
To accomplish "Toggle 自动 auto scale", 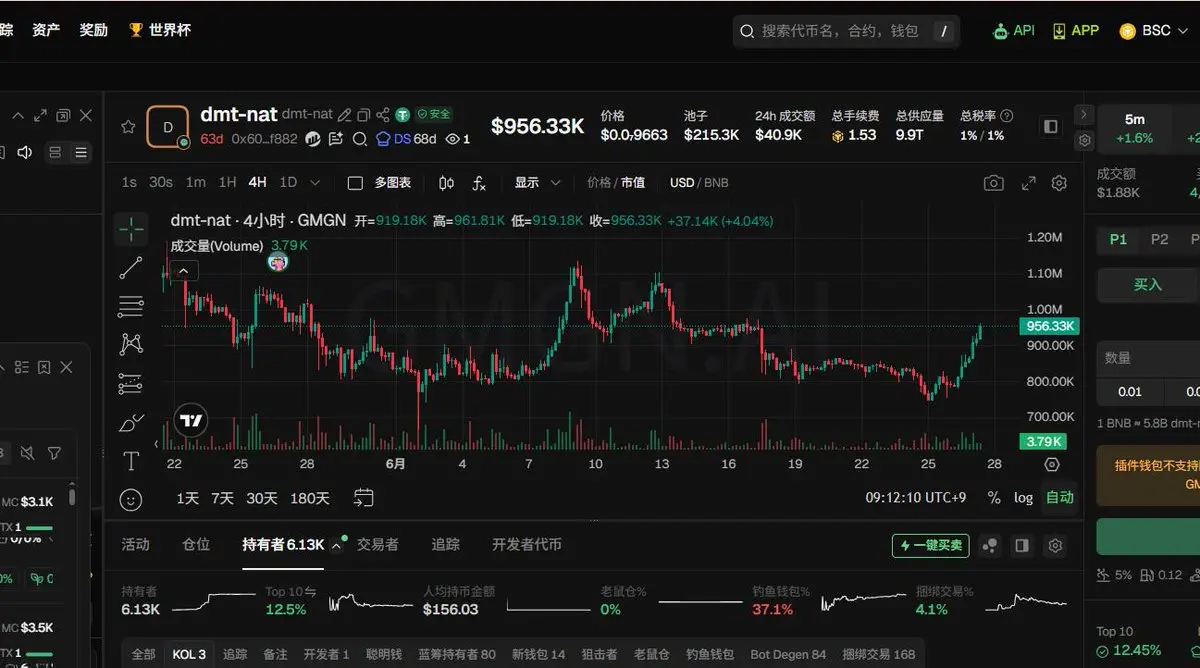I will (x=1060, y=497).
